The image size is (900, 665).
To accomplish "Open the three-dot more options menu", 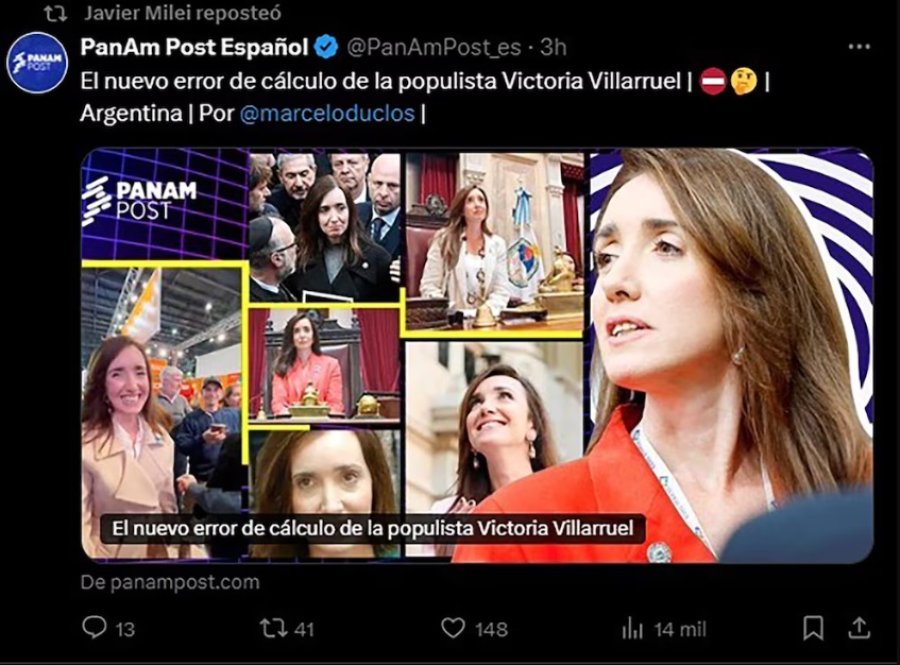I will click(x=859, y=46).
